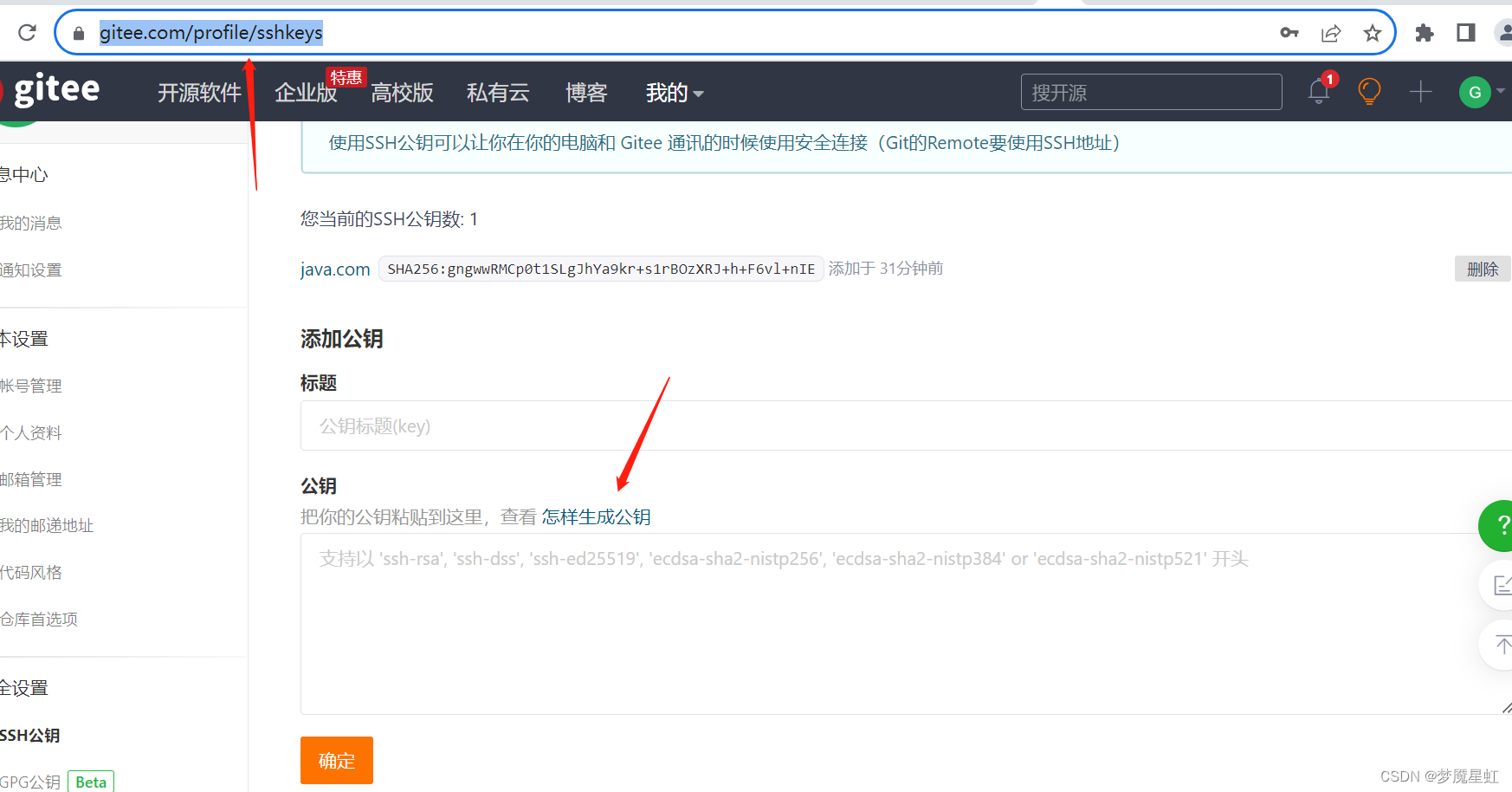
Task: Click the 添加公钥 heading
Action: point(342,339)
